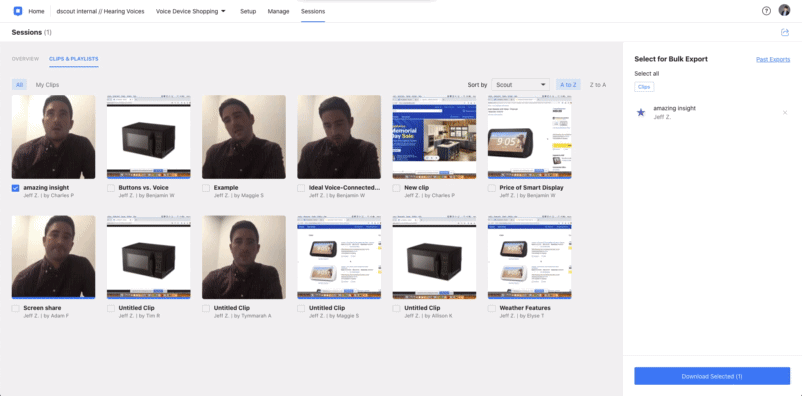802x396 pixels.
Task: Tick the Screen share clip checkbox
Action: (15, 309)
